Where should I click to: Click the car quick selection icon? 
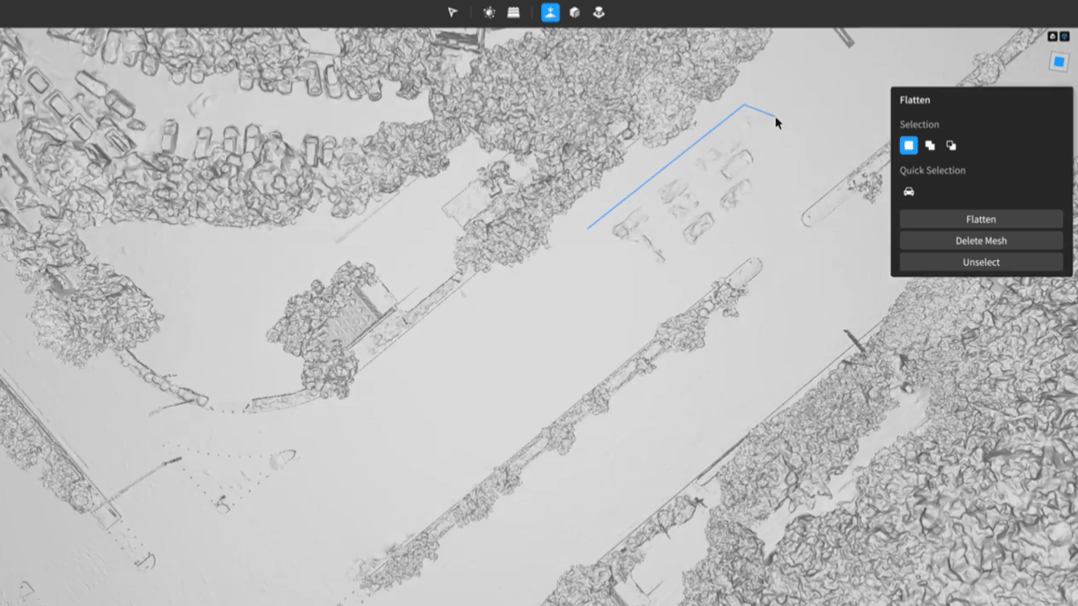909,192
